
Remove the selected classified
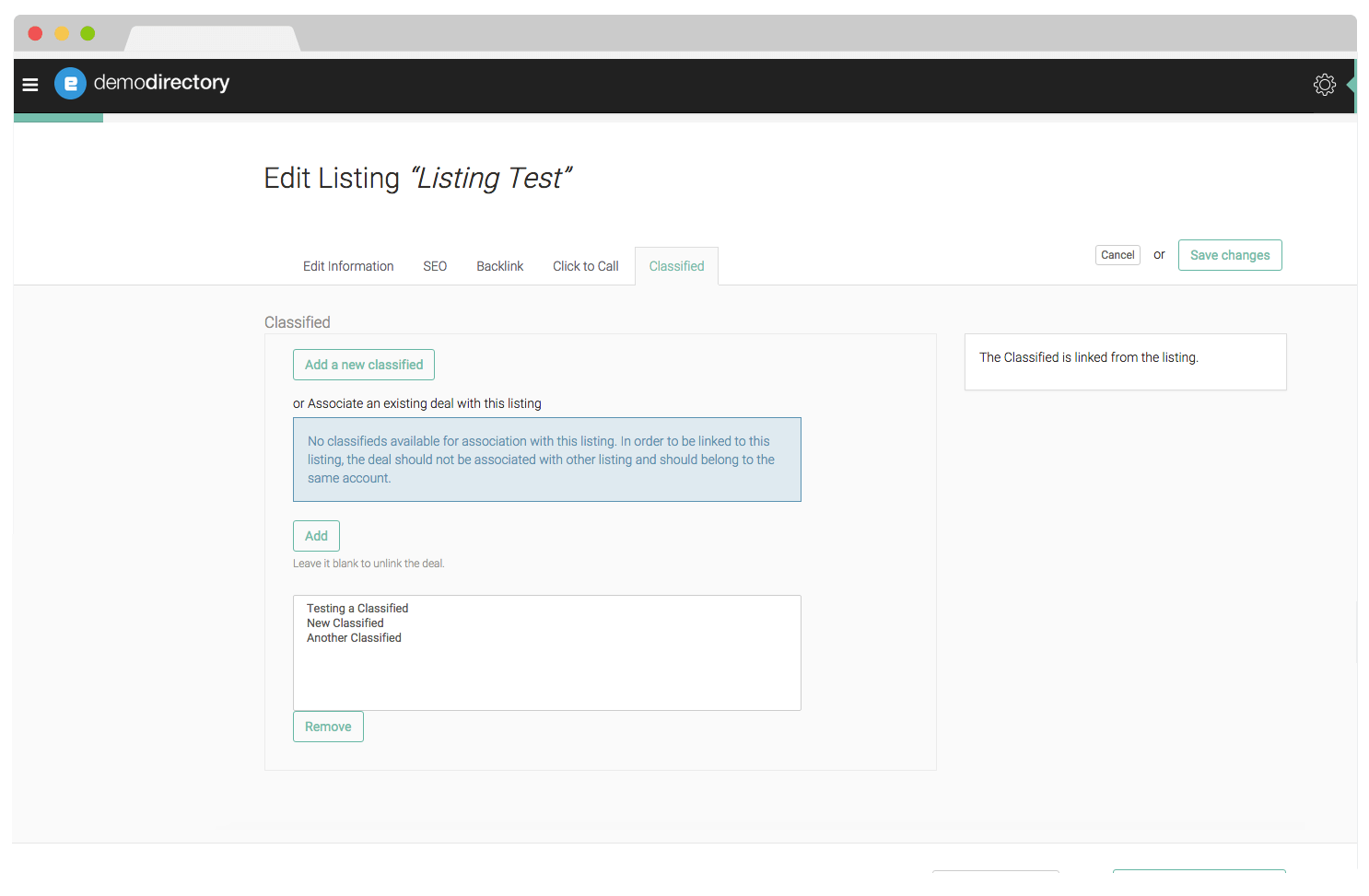coord(328,727)
